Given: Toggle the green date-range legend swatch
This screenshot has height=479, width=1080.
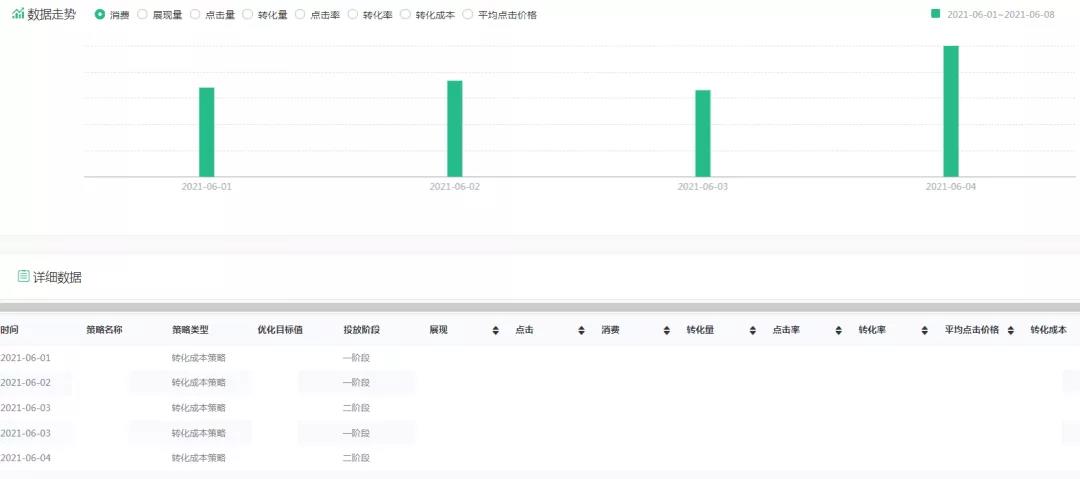Looking at the screenshot, I should pos(935,14).
